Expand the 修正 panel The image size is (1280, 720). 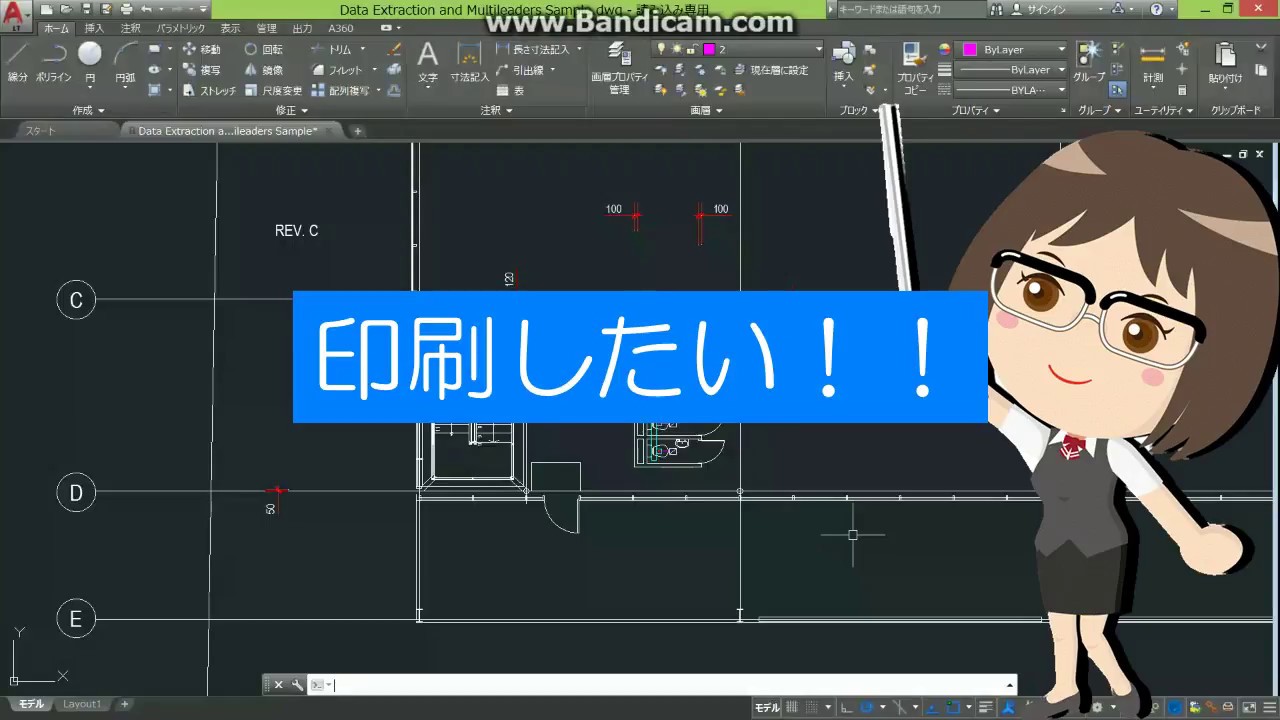pyautogui.click(x=291, y=110)
